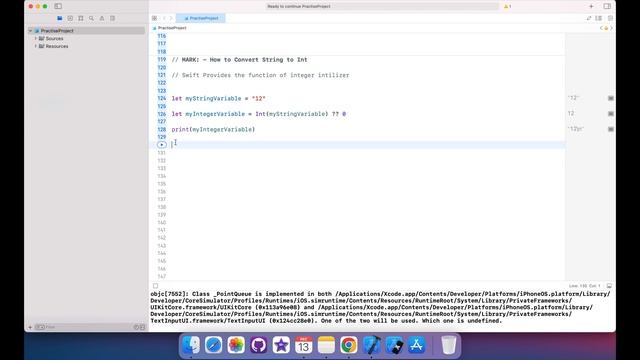Click the line and column indicator
Screen dimensions: 640x360
tap(585, 286)
